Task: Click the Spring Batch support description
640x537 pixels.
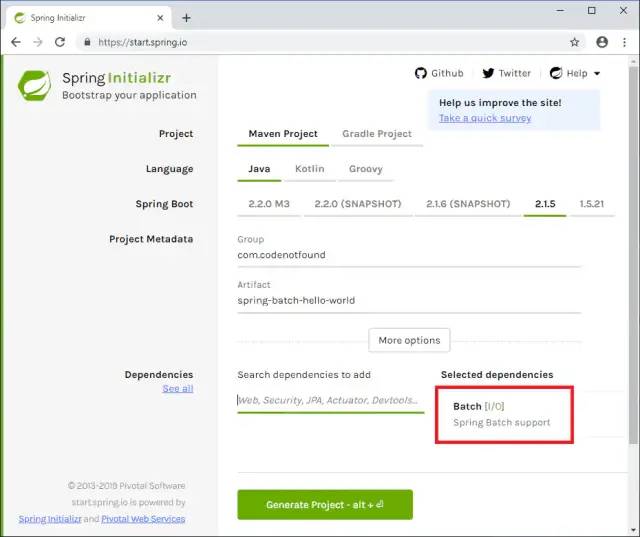Action: [502, 423]
